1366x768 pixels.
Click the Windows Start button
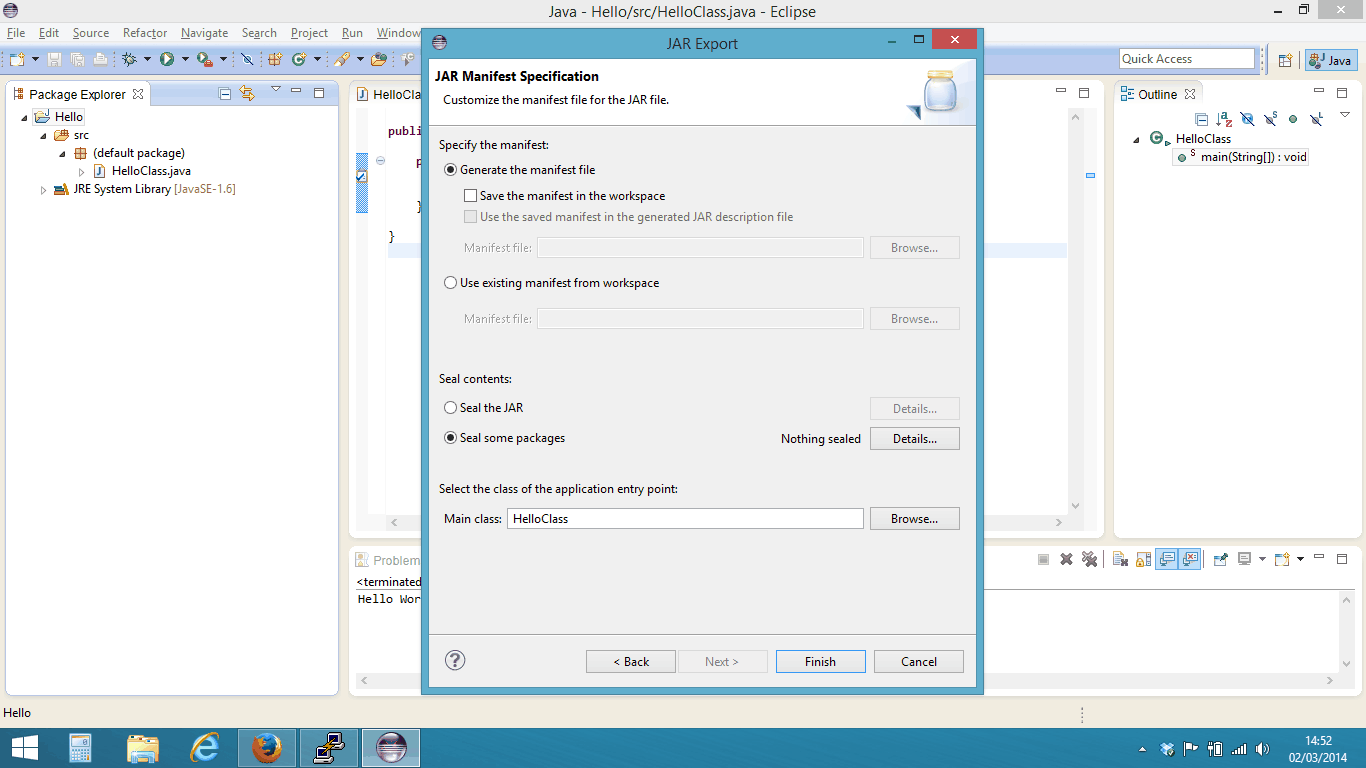pyautogui.click(x=24, y=748)
